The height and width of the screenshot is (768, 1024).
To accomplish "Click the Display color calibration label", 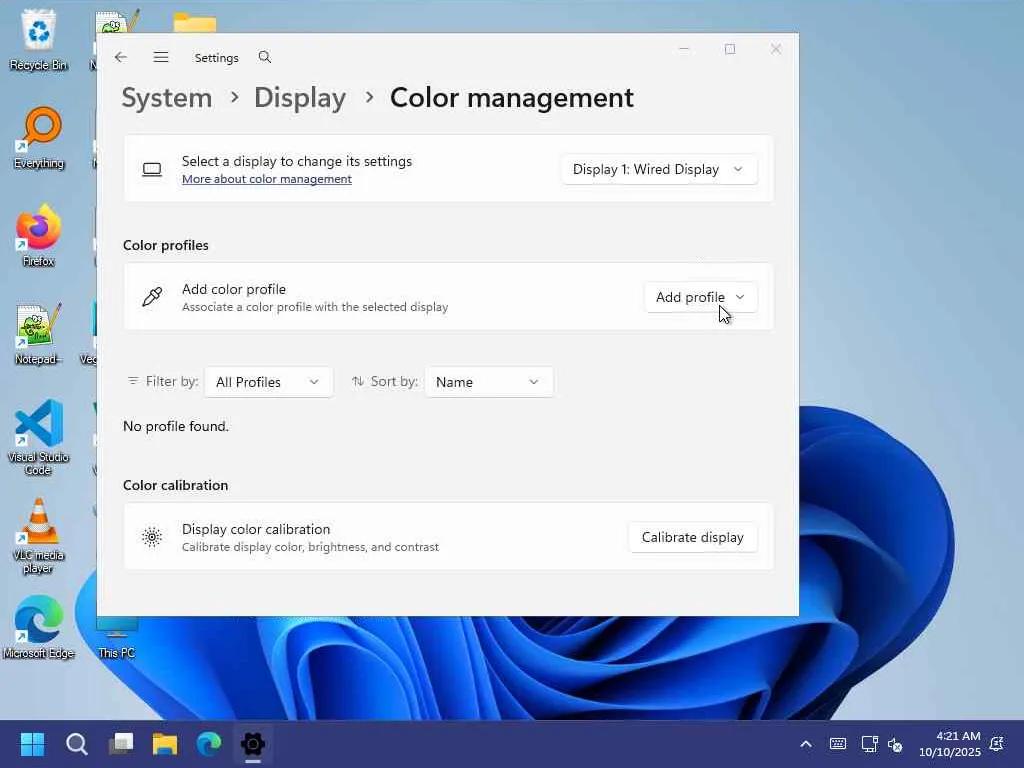I will pos(256,530).
